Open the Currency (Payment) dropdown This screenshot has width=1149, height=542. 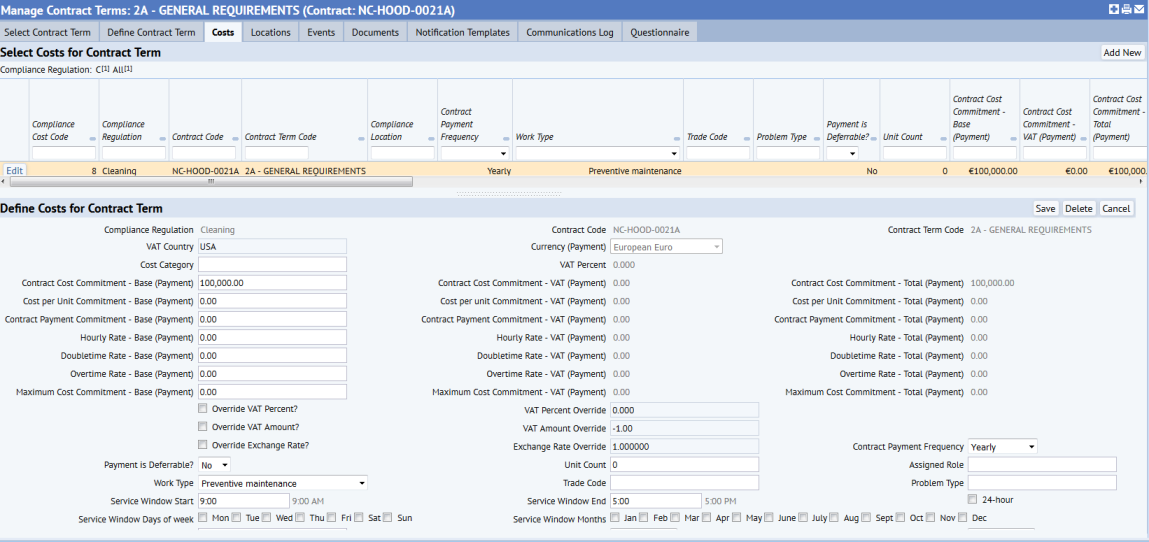666,247
